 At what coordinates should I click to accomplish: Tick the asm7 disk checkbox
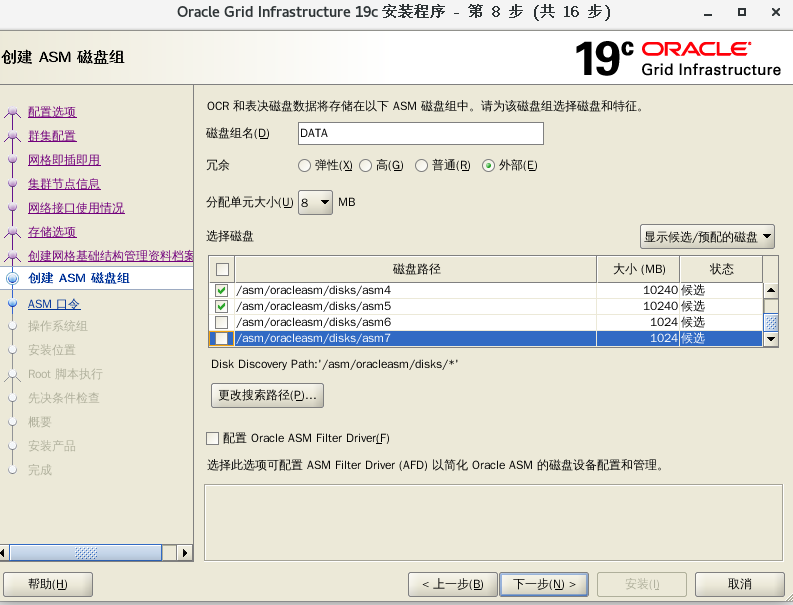(x=221, y=338)
